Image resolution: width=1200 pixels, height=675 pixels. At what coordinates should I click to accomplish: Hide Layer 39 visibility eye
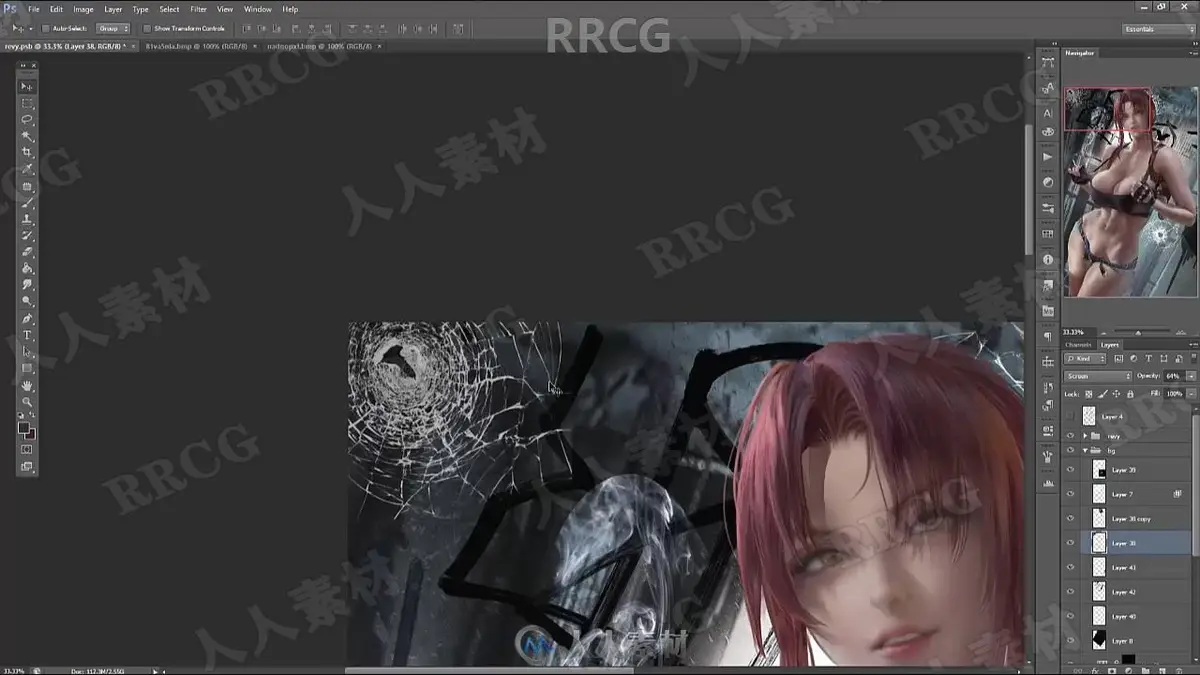tap(1070, 469)
